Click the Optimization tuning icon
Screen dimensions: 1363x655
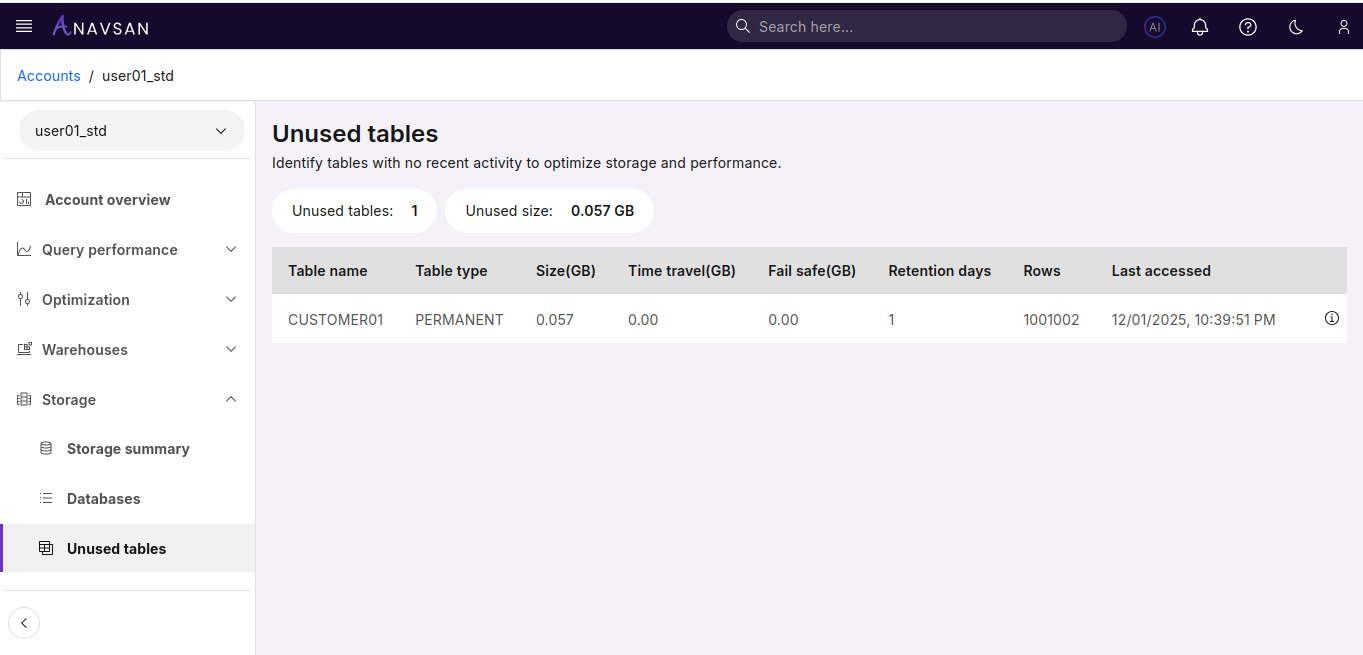(x=23, y=299)
